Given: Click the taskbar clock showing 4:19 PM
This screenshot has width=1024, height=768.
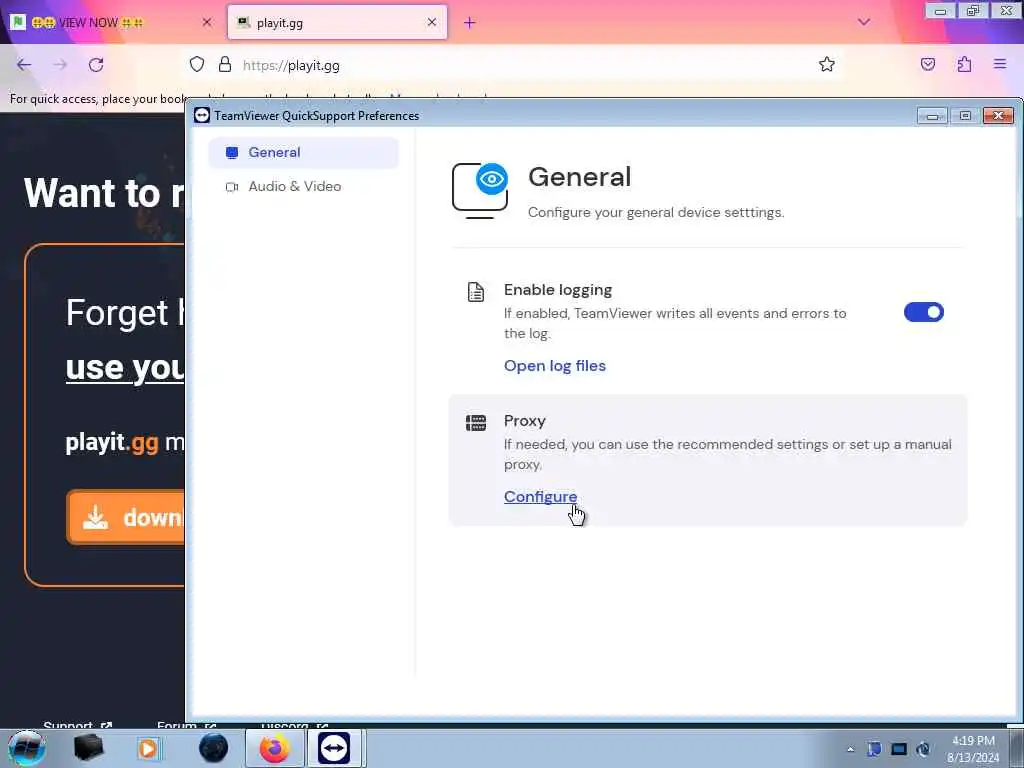Looking at the screenshot, I should 973,749.
